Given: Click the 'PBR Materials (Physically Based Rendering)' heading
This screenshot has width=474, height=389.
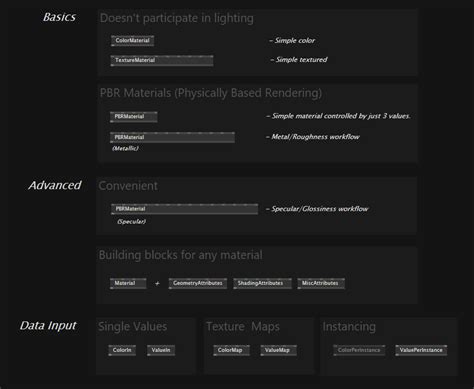Looking at the screenshot, I should pos(211,93).
